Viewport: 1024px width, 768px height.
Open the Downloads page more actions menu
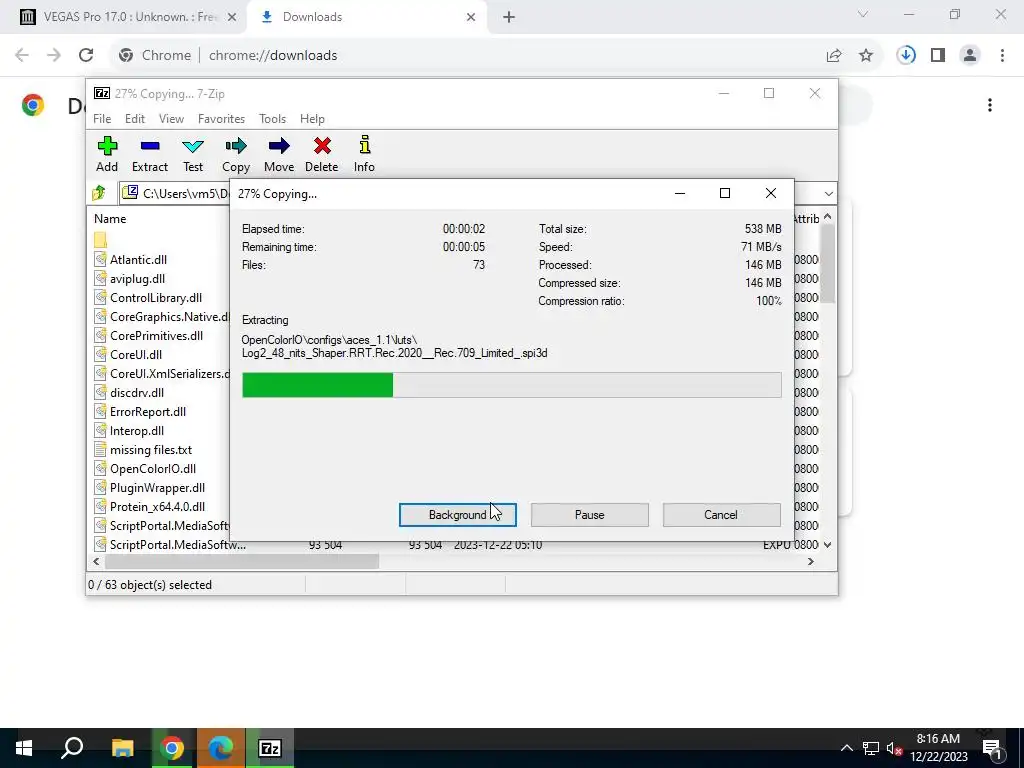click(990, 105)
